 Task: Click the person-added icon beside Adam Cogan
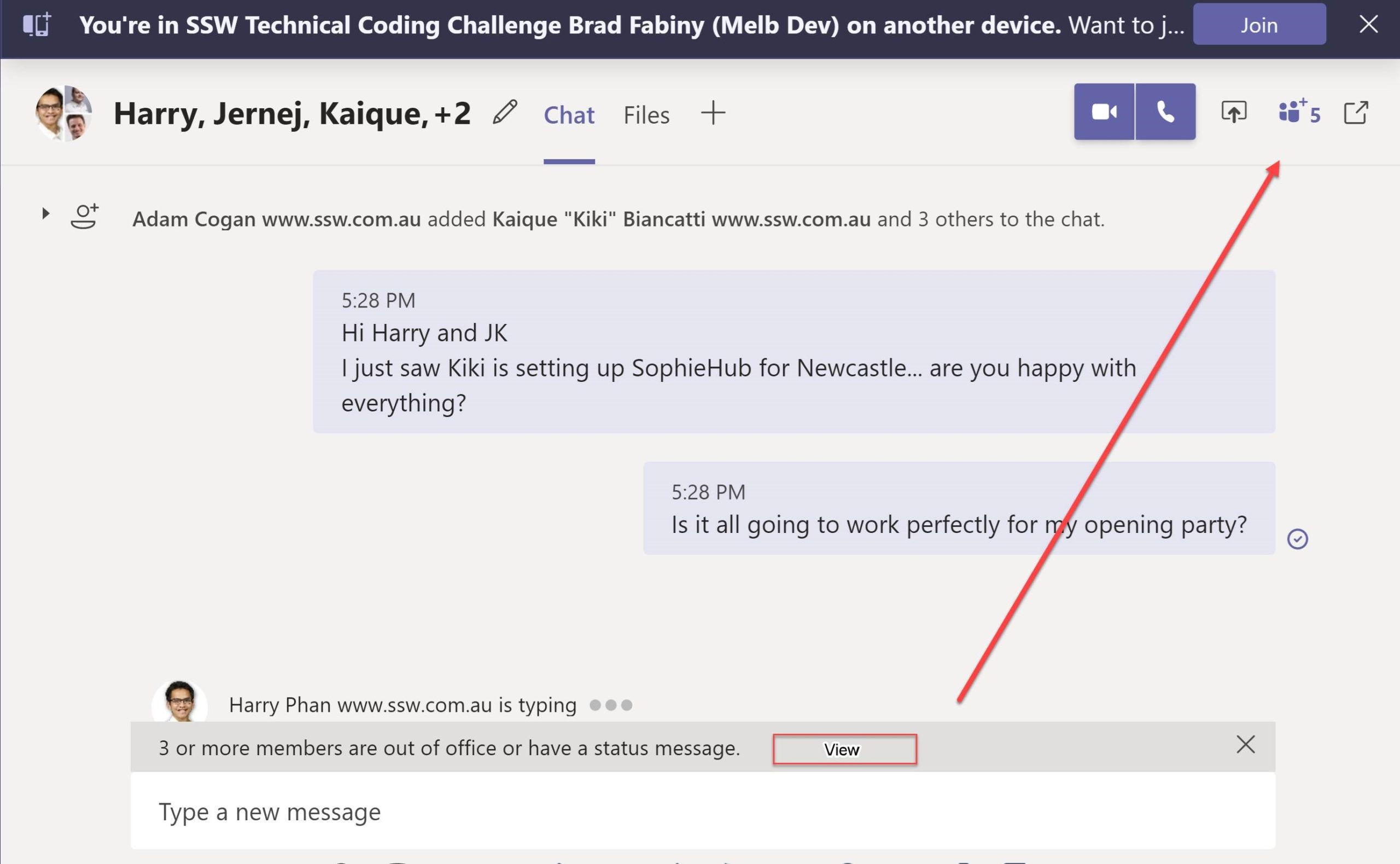pos(85,217)
